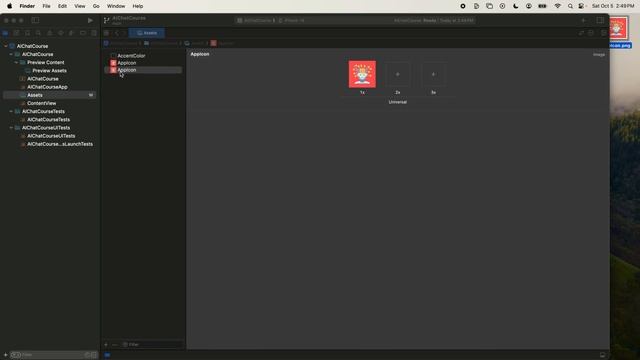Screen dimensions: 640x360
Task: Click the Assets breadcrumb in the jump bar
Action: (194, 43)
